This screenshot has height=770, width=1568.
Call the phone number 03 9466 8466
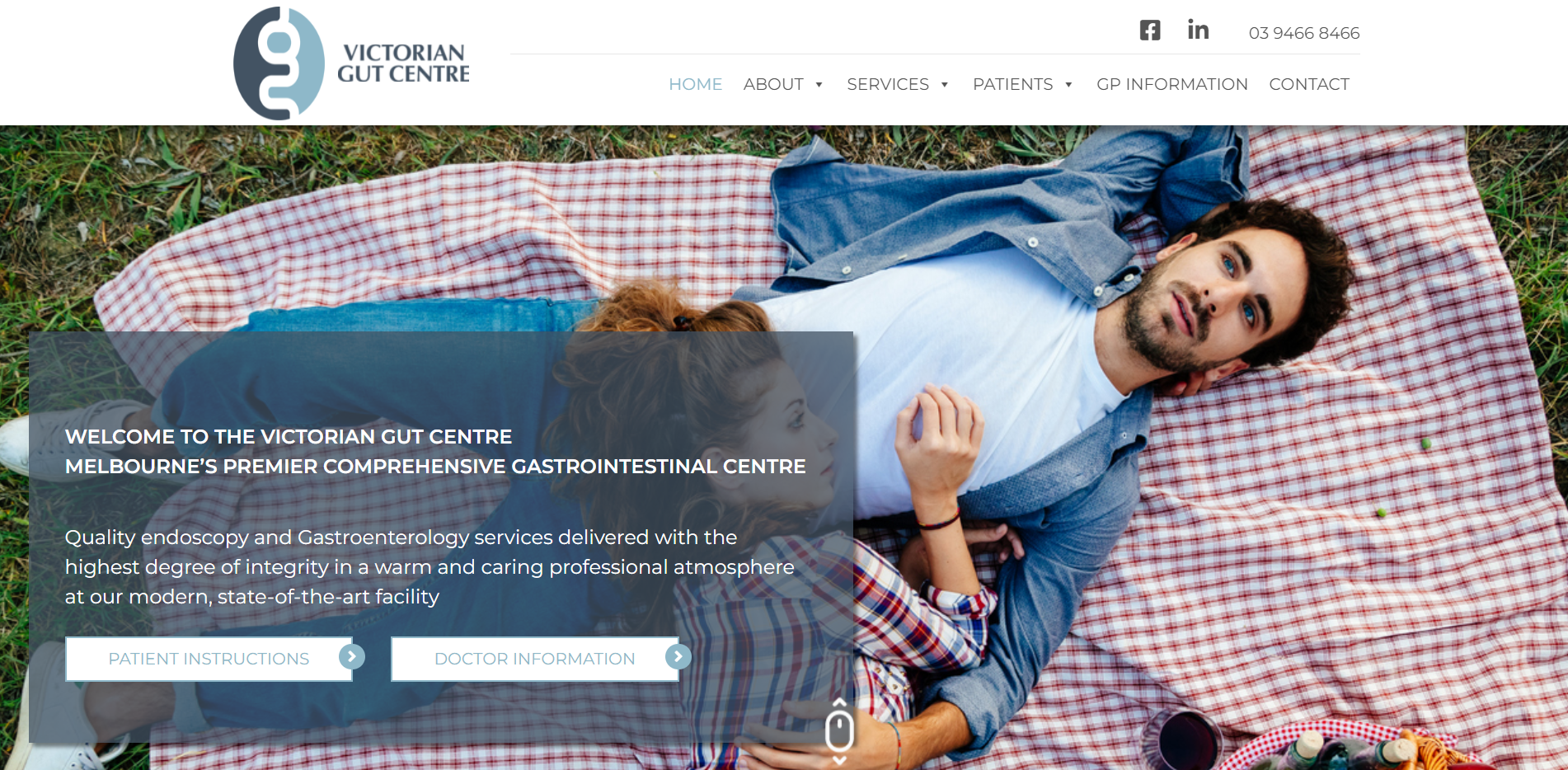pos(1303,33)
